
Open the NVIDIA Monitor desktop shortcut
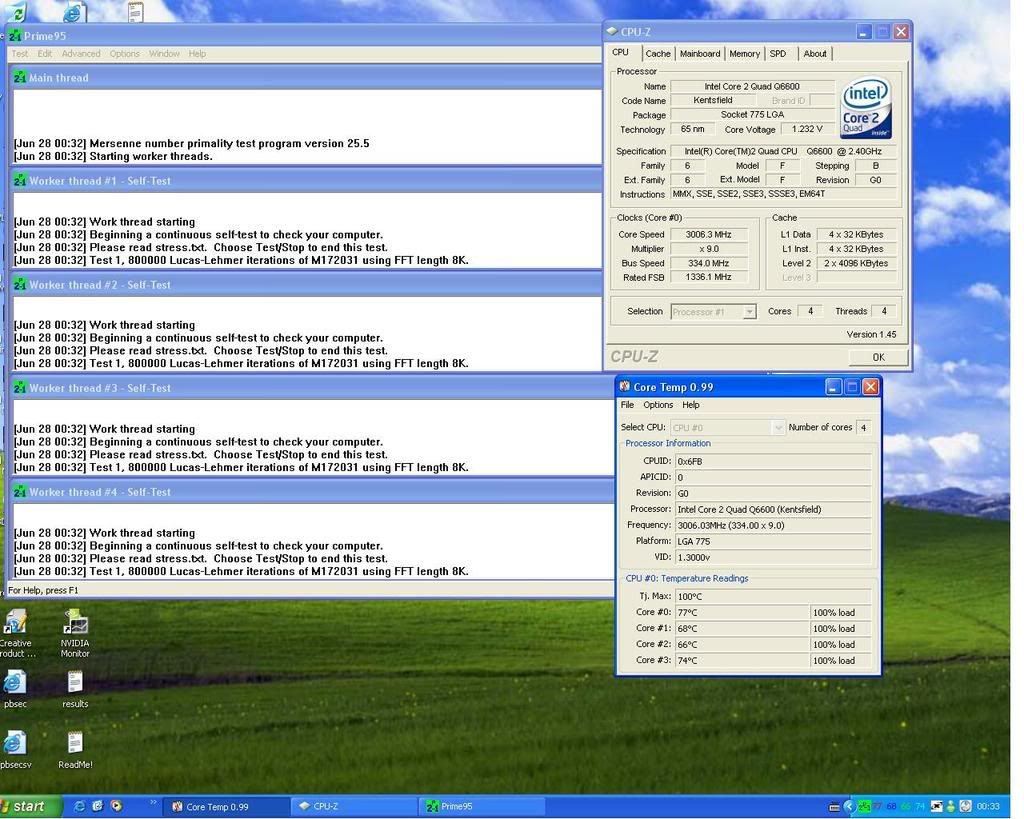click(75, 623)
